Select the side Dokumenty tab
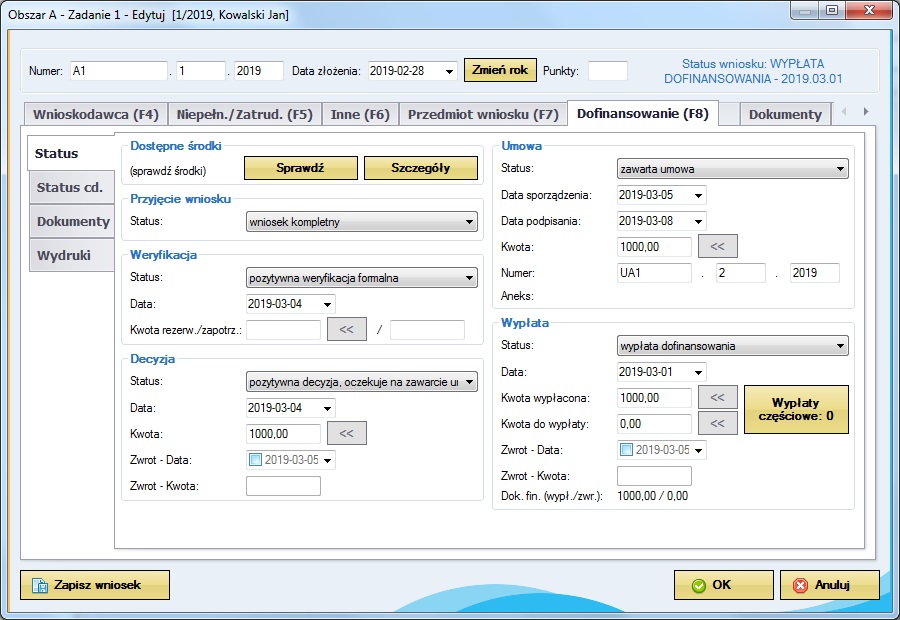Image resolution: width=900 pixels, height=620 pixels. pyautogui.click(x=72, y=221)
